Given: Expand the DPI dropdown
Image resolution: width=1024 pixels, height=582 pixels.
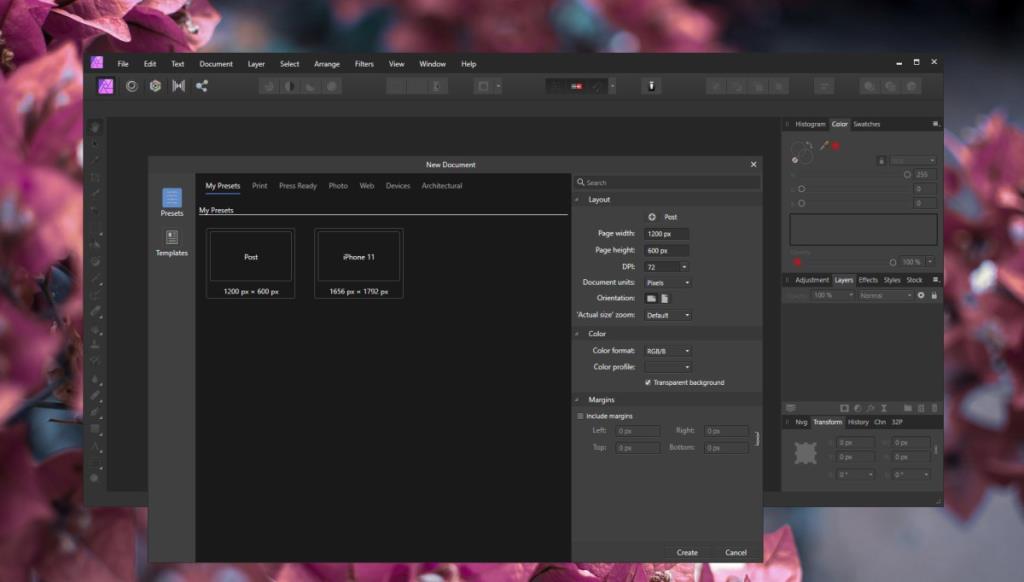Looking at the screenshot, I should [x=684, y=266].
